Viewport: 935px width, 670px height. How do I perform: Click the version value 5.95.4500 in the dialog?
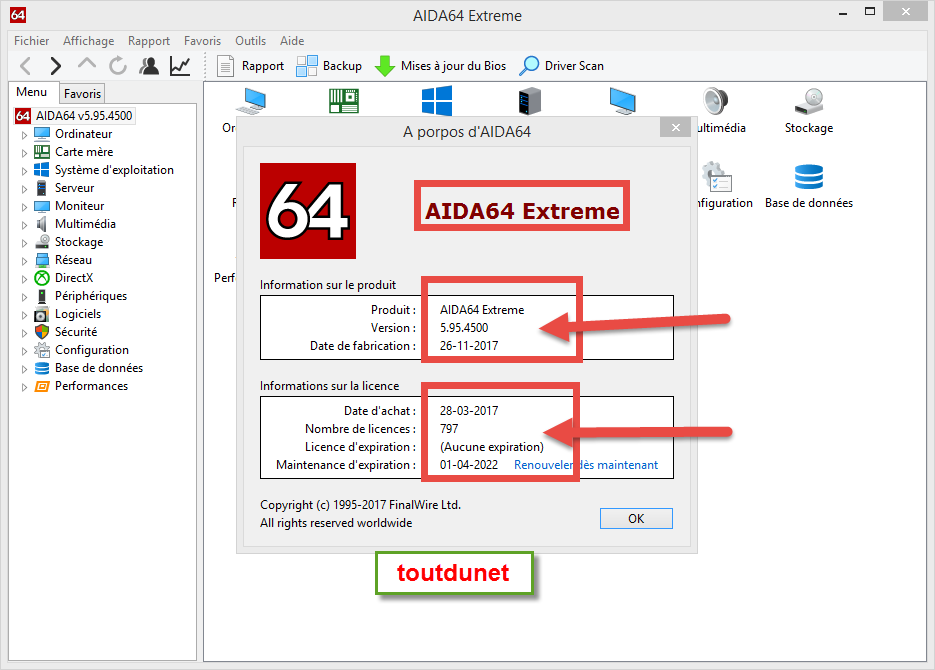[464, 328]
